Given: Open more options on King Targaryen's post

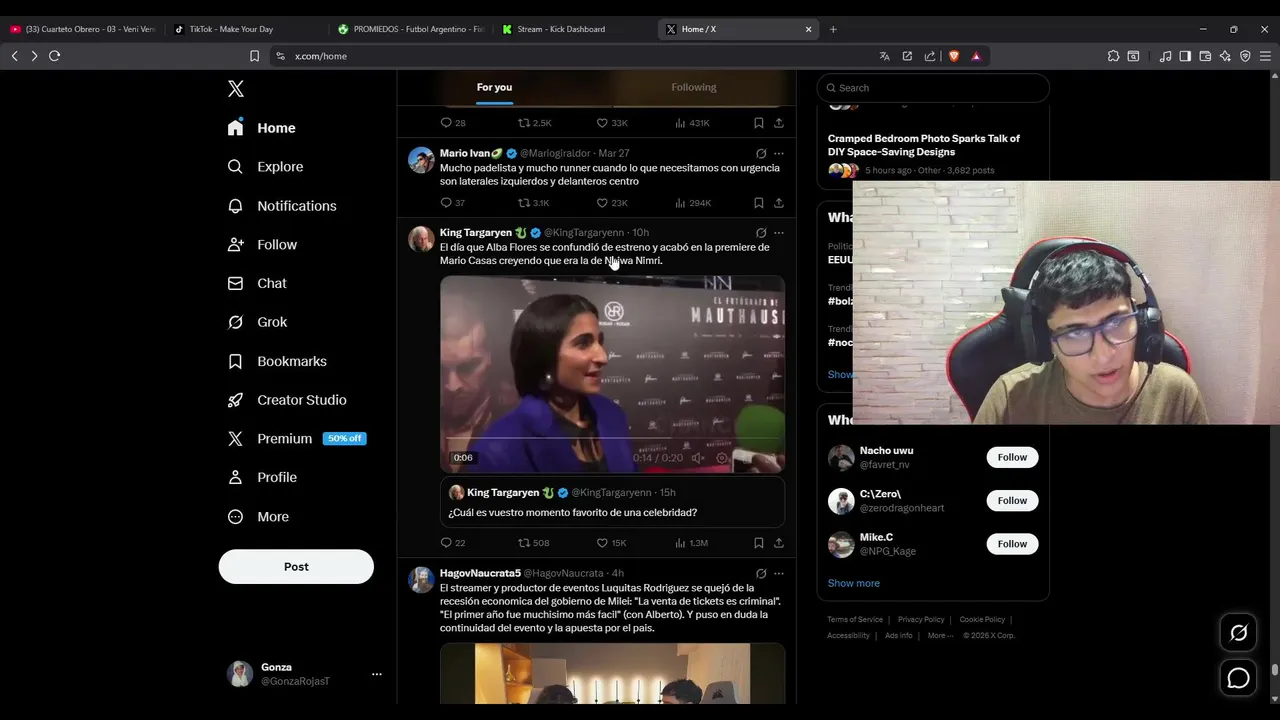Looking at the screenshot, I should pyautogui.click(x=779, y=233).
